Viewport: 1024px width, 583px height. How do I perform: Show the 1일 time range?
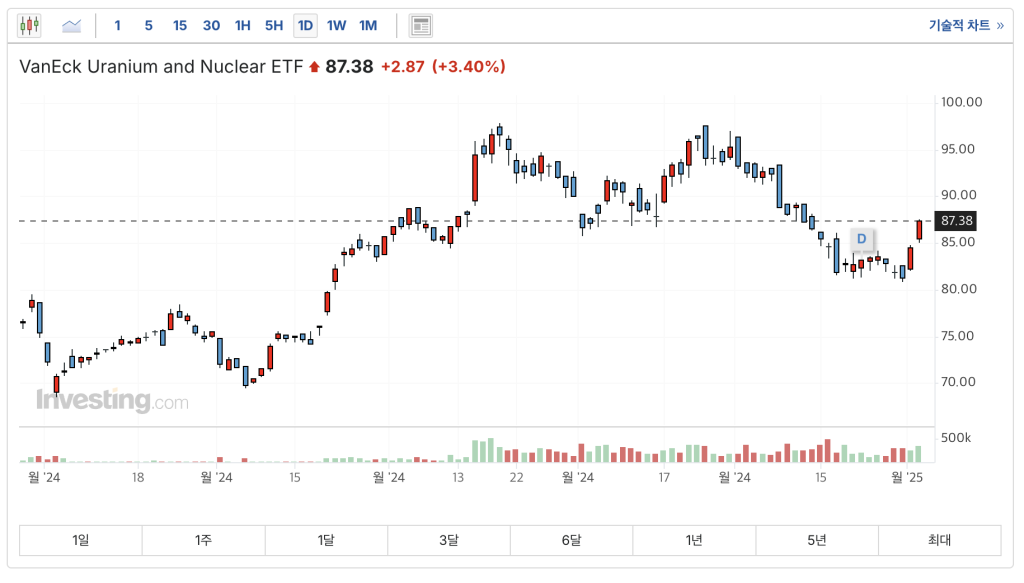coord(81,540)
